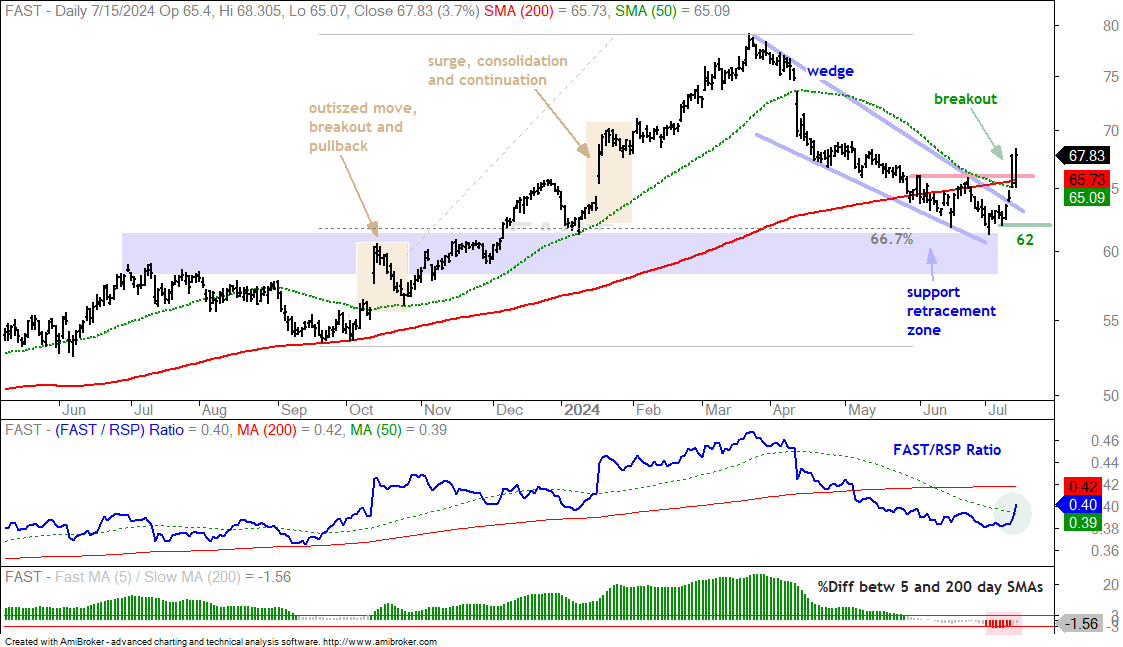Click the 80 price axis label
The height and width of the screenshot is (647, 1123).
coord(1111,27)
